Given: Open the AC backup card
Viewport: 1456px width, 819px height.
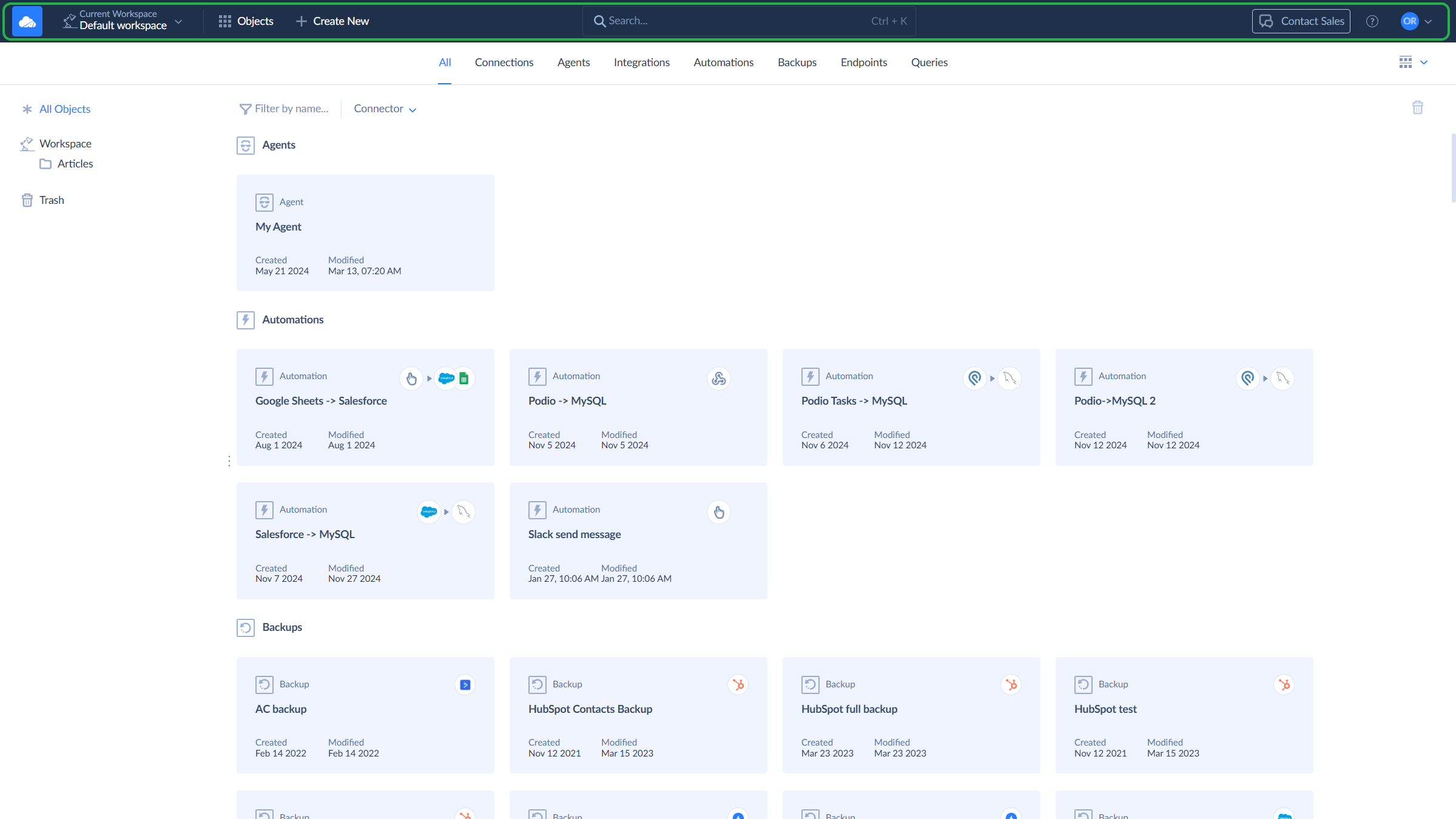Looking at the screenshot, I should click(365, 715).
